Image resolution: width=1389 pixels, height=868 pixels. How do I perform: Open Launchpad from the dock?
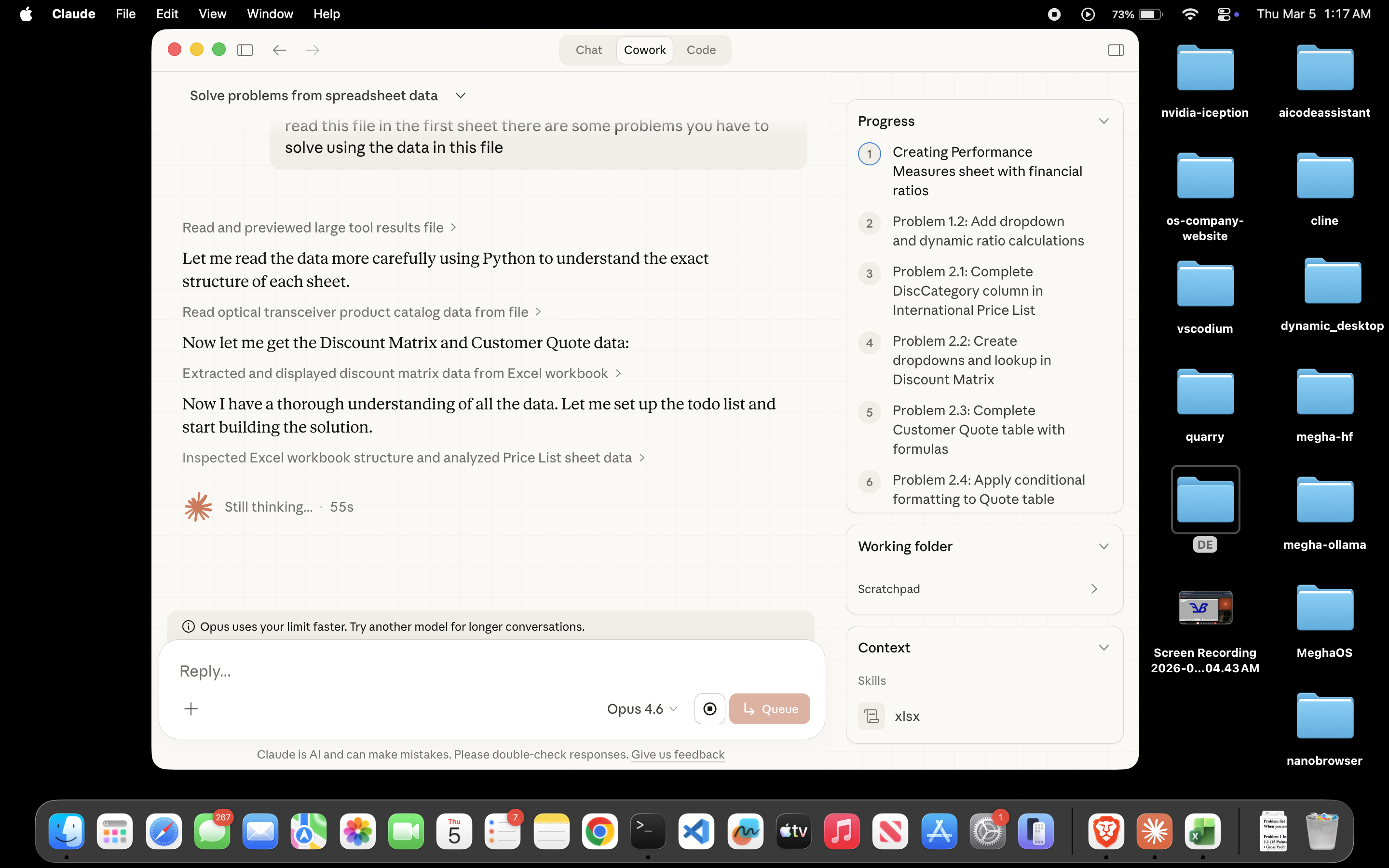115,831
